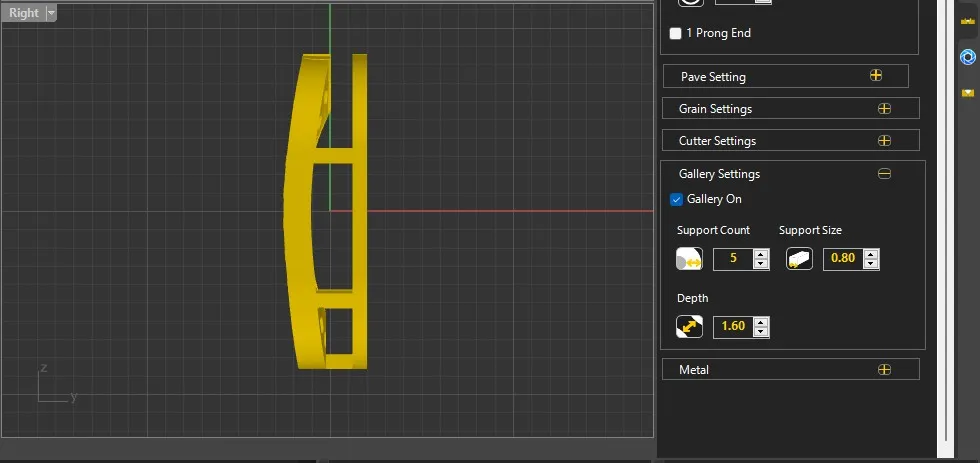Expand the Grain Settings section
980x463 pixels.
pos(884,109)
